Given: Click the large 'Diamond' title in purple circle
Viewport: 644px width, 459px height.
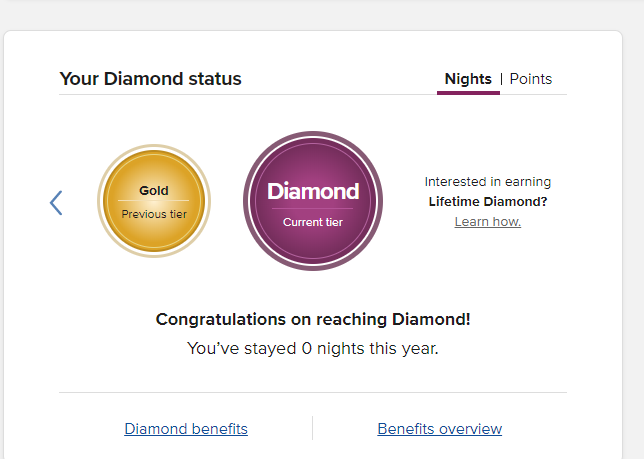Looking at the screenshot, I should (313, 191).
